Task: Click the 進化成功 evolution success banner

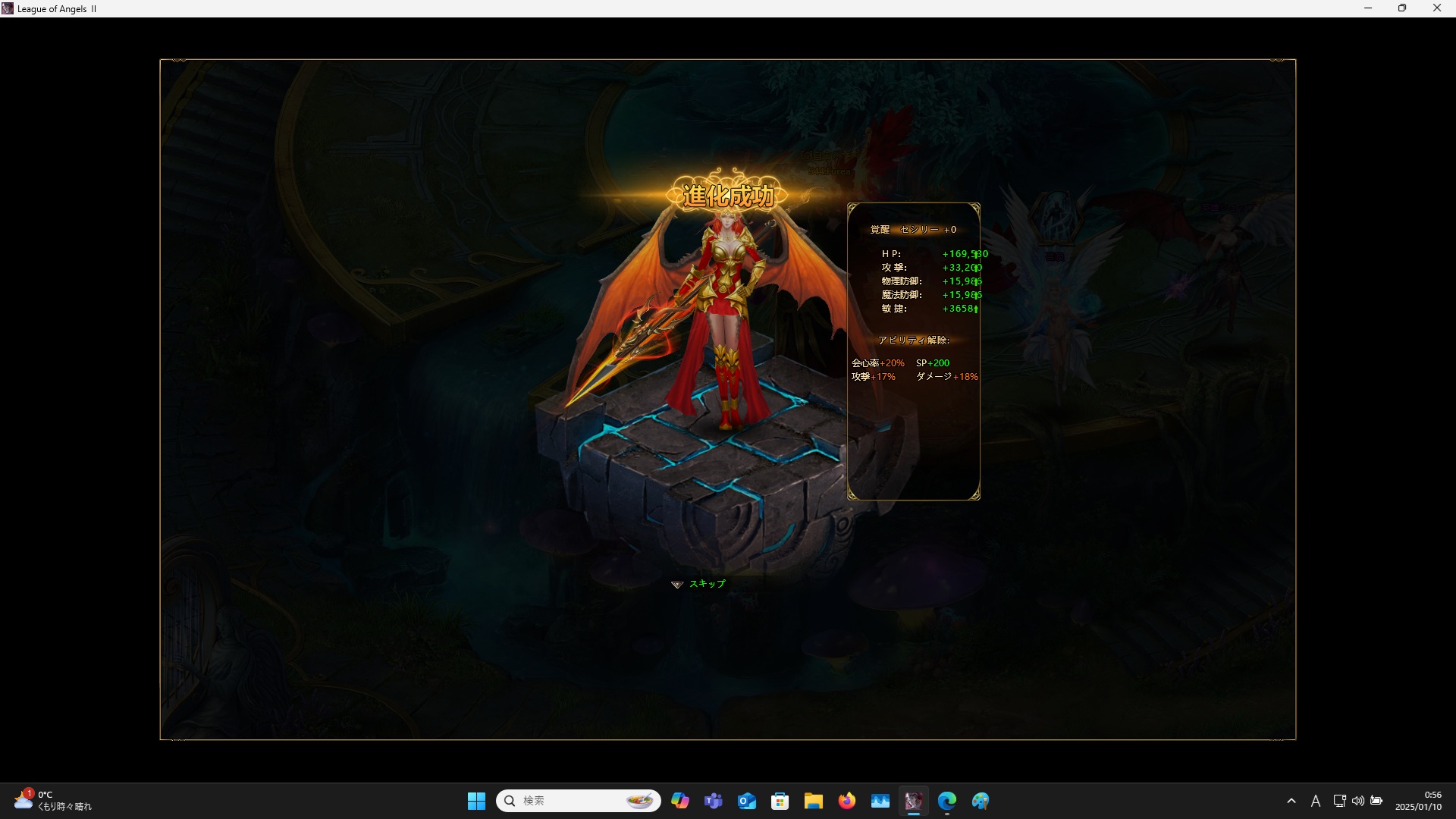Action: [x=728, y=196]
